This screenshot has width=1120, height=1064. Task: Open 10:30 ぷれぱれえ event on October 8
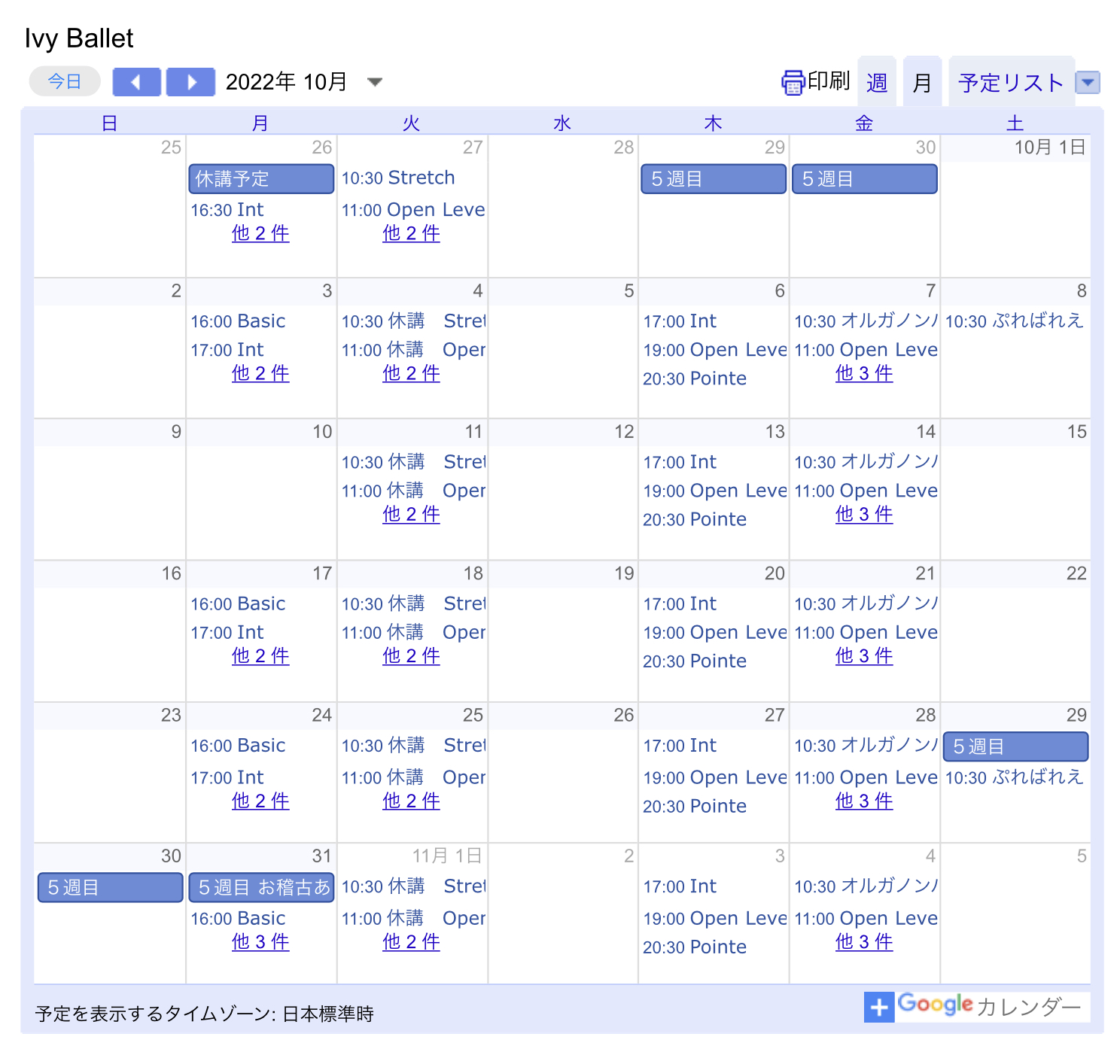click(x=1014, y=321)
